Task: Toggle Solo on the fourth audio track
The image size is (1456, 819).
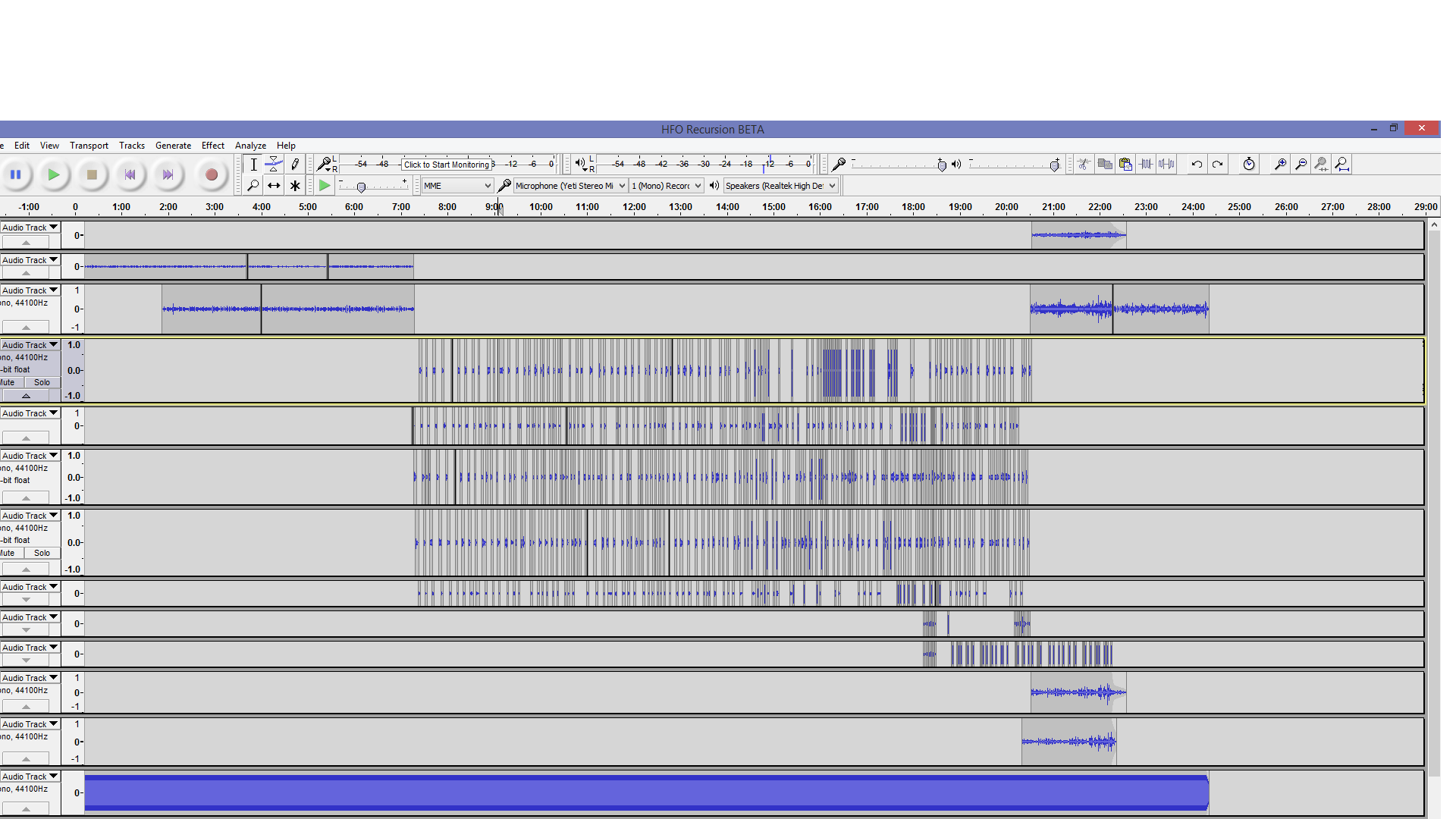Action: pos(42,382)
